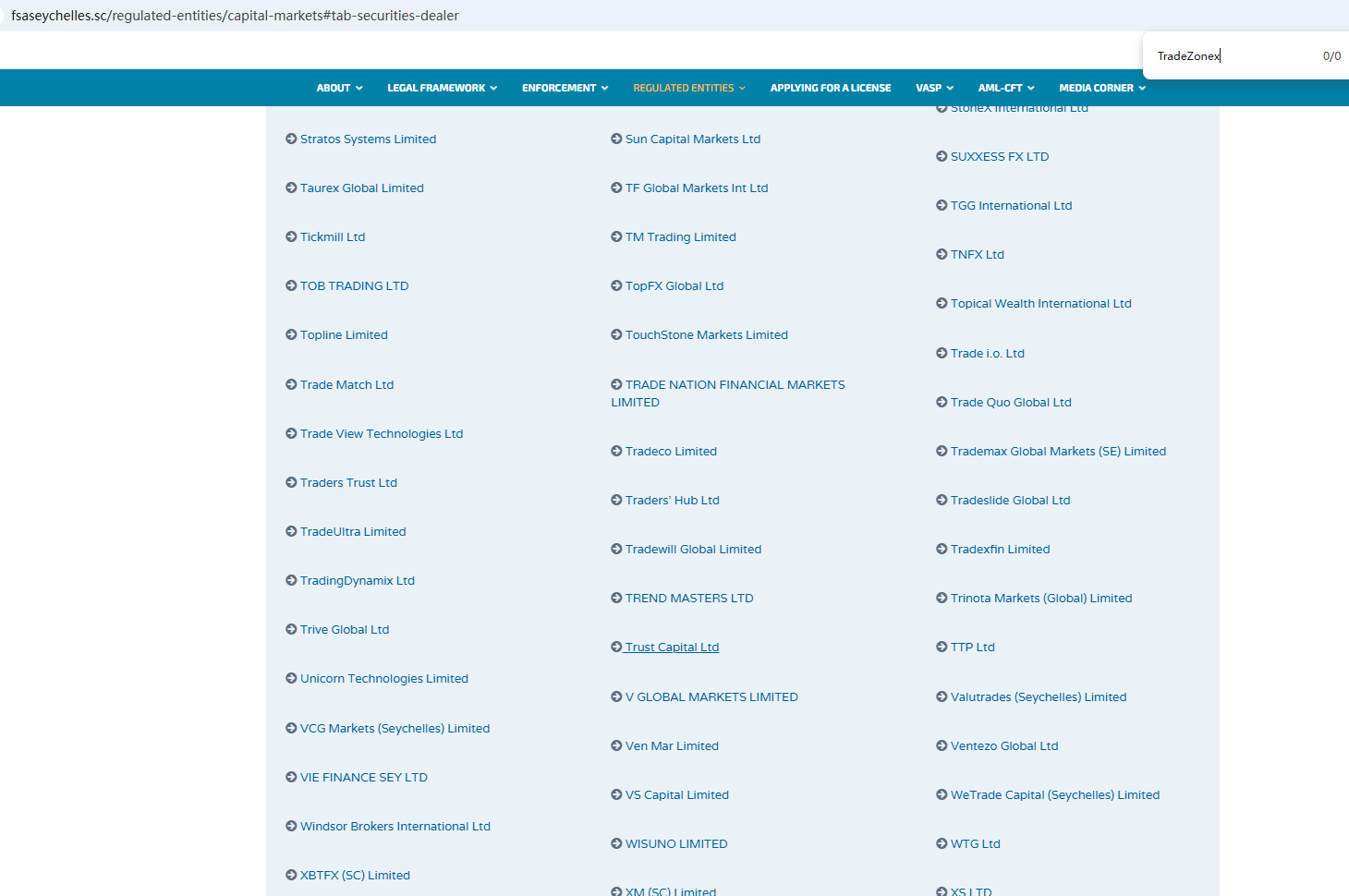Screen dimensions: 1349x896
Task: Open the ENFORCEMENT navigation item
Action: click(x=559, y=88)
